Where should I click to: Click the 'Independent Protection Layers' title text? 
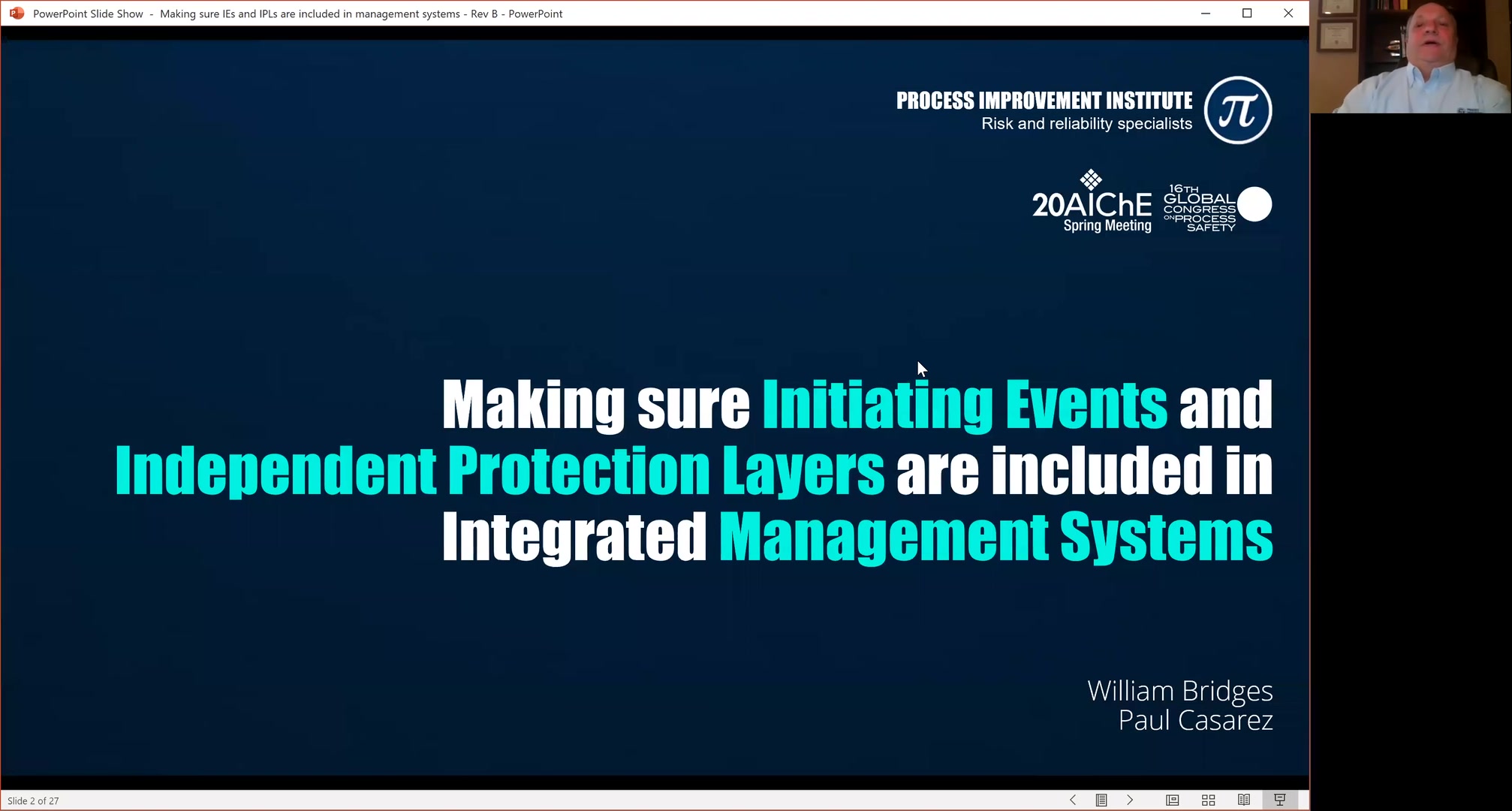(x=500, y=471)
